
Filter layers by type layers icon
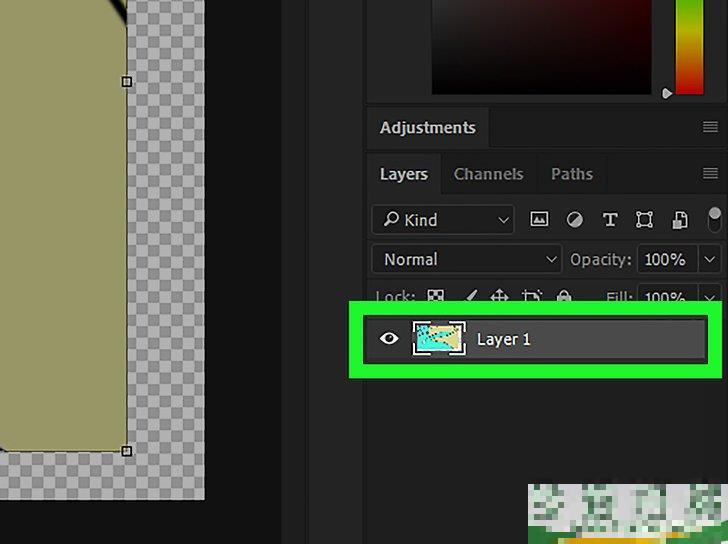click(609, 220)
